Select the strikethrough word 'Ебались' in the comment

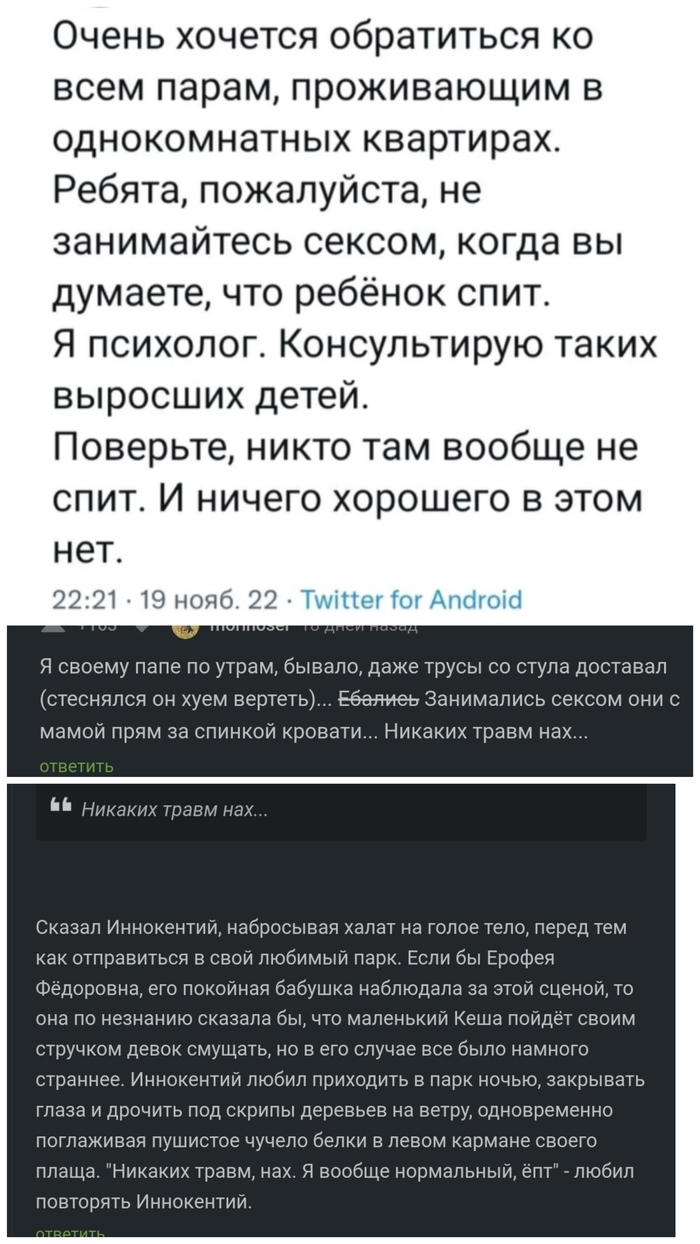tap(374, 700)
